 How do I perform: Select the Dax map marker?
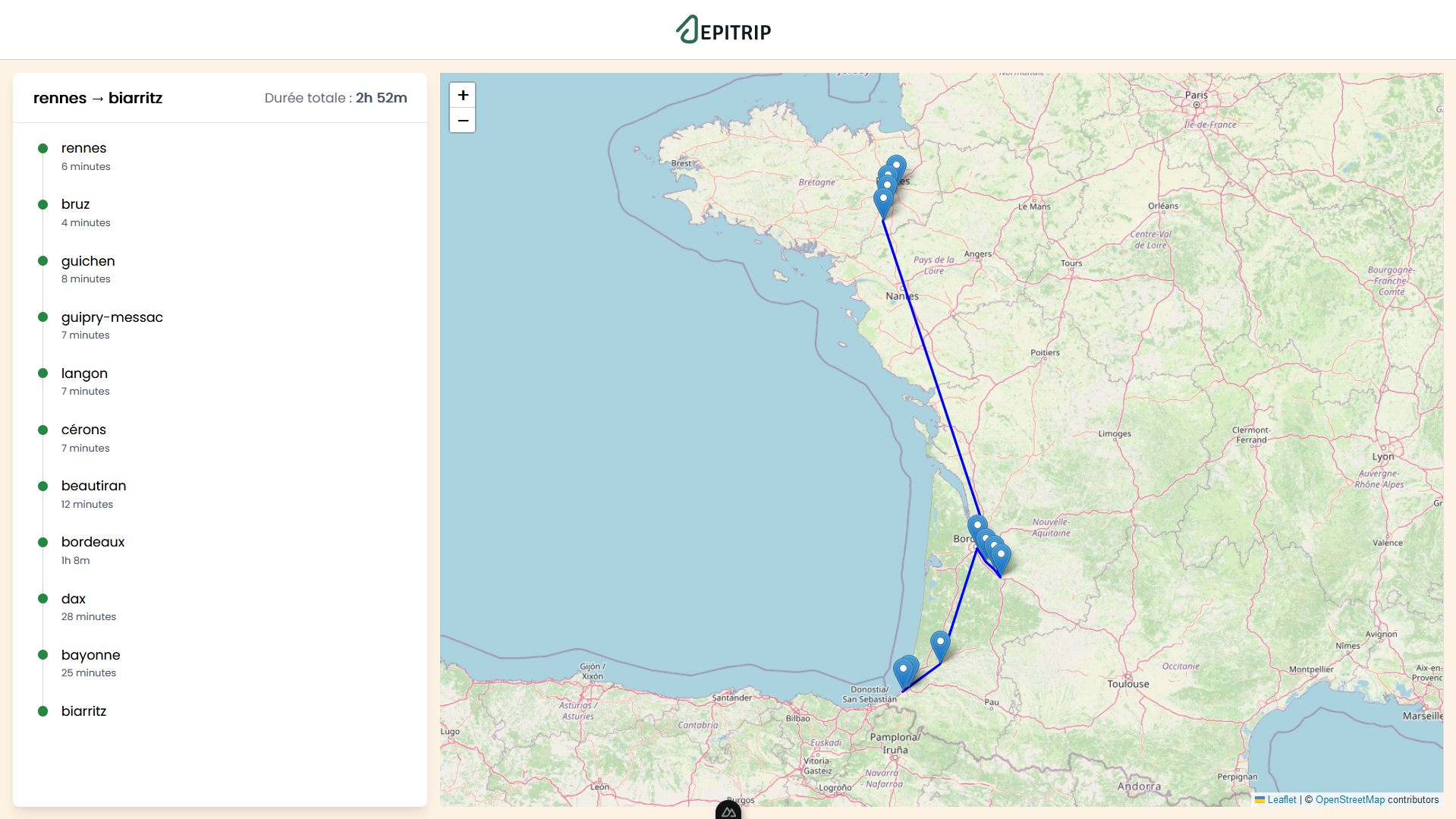coord(939,641)
